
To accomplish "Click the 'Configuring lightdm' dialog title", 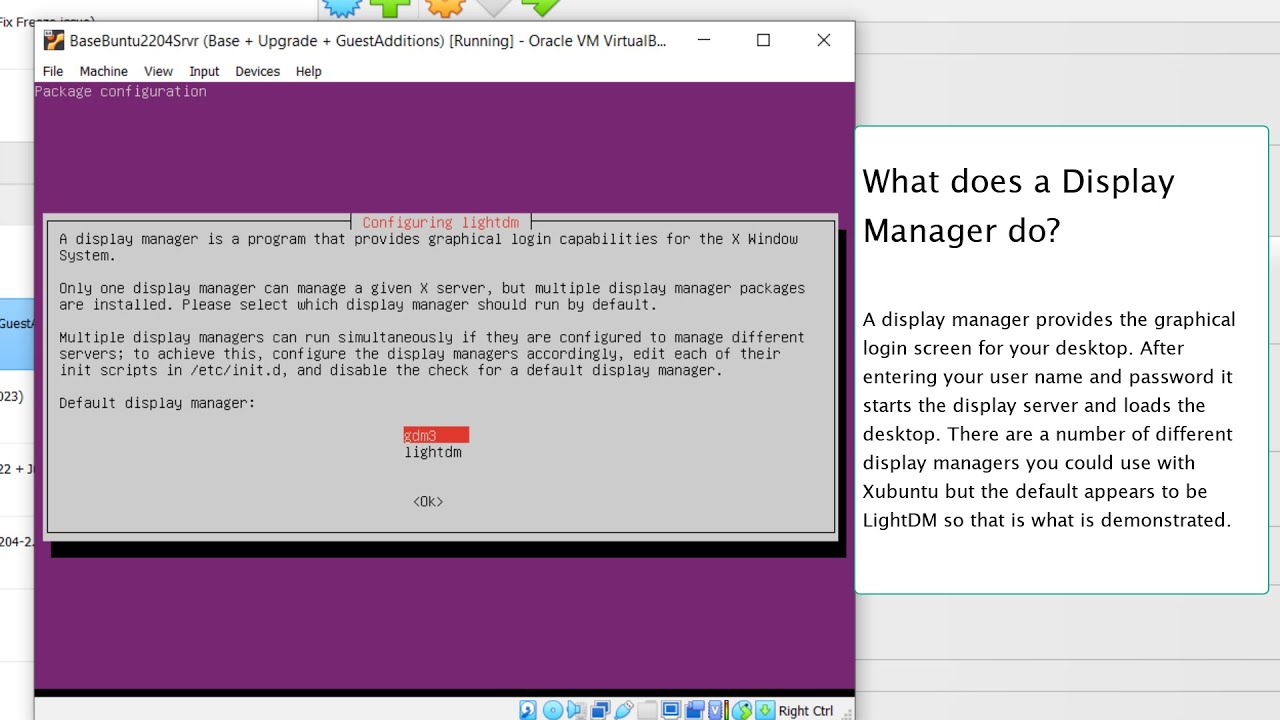I will coord(441,222).
